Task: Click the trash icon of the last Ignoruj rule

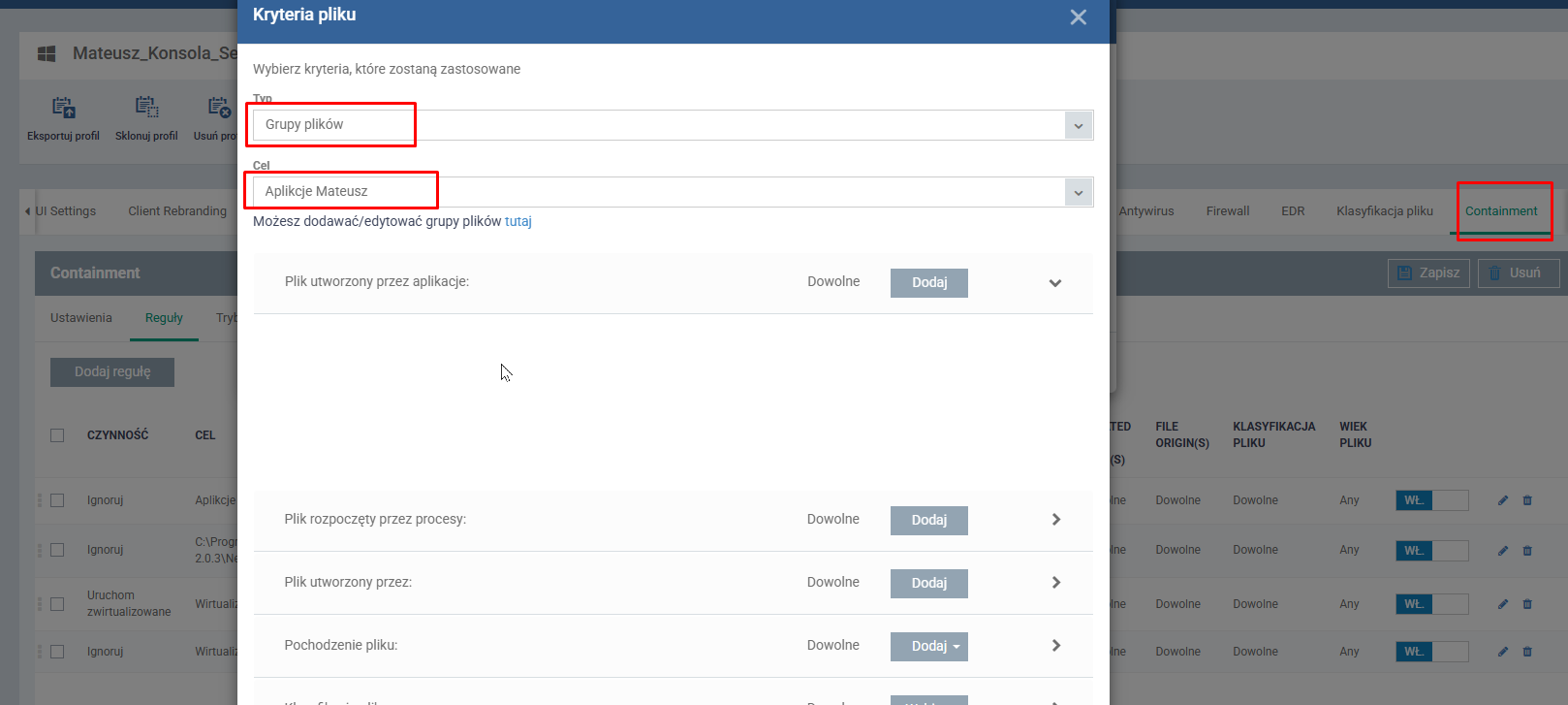Action: point(1527,652)
